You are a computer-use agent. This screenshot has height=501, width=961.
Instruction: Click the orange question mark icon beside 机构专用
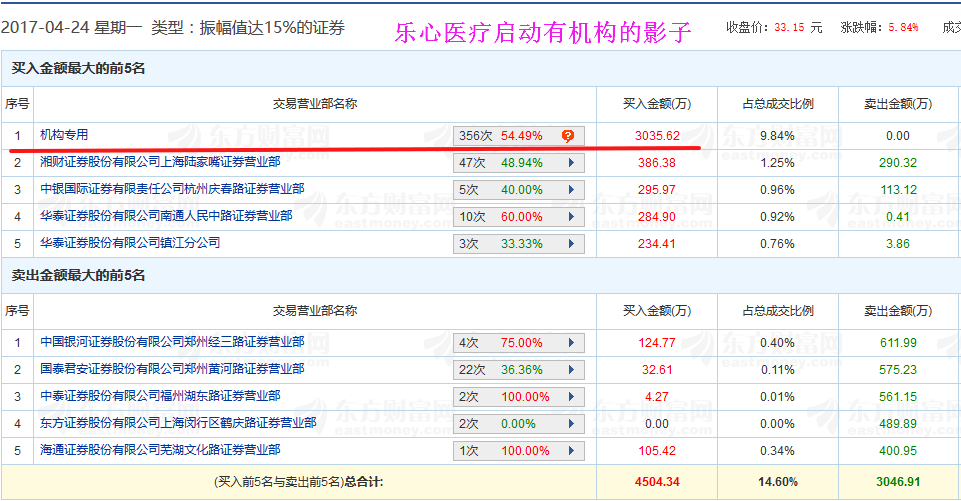pyautogui.click(x=567, y=136)
